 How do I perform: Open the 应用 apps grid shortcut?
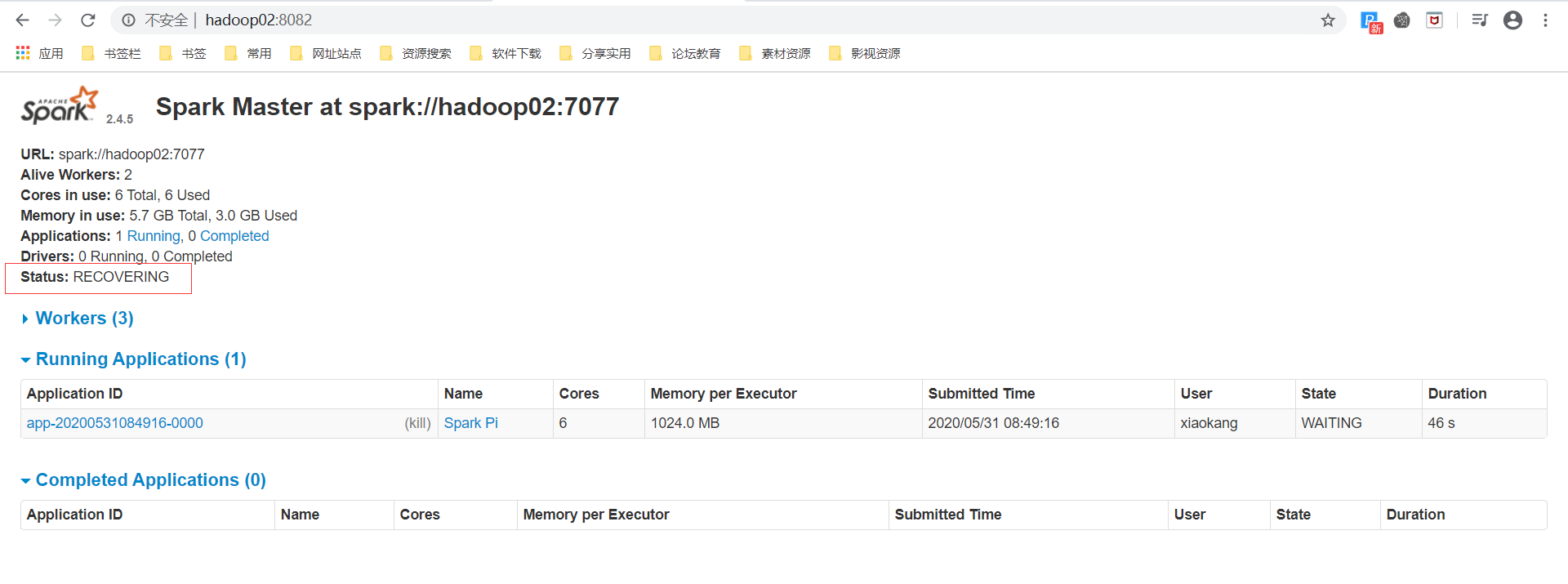pyautogui.click(x=40, y=53)
